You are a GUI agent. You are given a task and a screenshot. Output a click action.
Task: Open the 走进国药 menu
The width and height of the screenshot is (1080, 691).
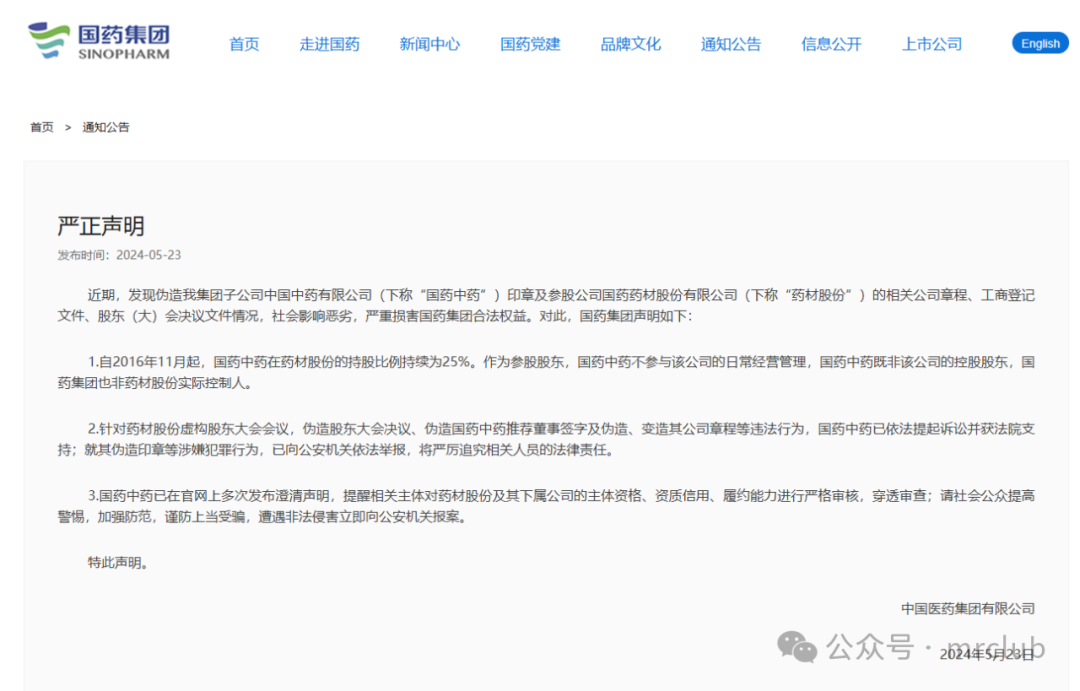point(329,44)
